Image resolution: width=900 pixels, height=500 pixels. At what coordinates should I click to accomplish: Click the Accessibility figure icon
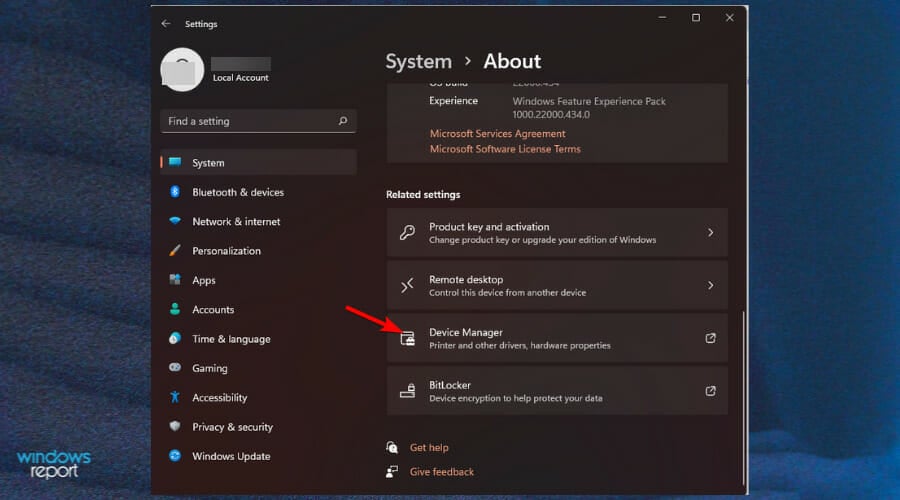click(175, 397)
